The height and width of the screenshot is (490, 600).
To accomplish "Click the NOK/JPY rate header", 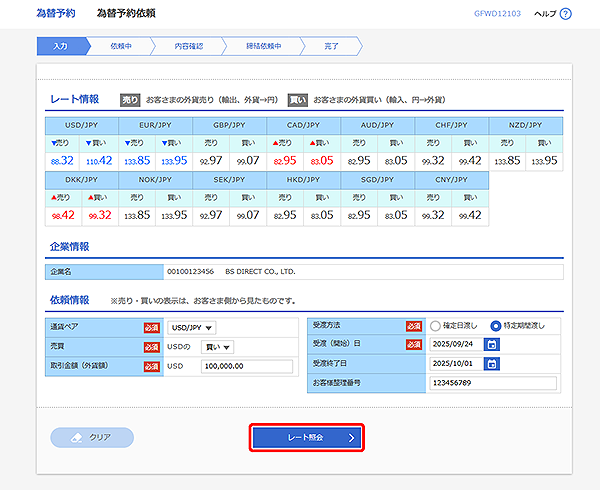I will click(155, 180).
